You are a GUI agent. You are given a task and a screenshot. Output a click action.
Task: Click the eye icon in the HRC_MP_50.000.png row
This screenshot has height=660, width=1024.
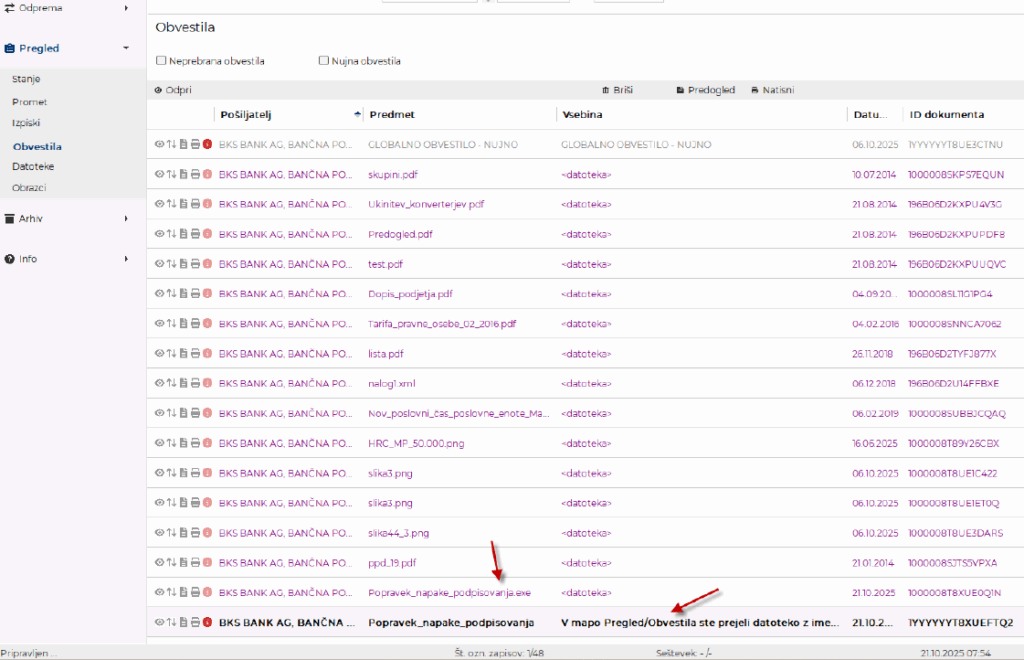pyautogui.click(x=159, y=443)
